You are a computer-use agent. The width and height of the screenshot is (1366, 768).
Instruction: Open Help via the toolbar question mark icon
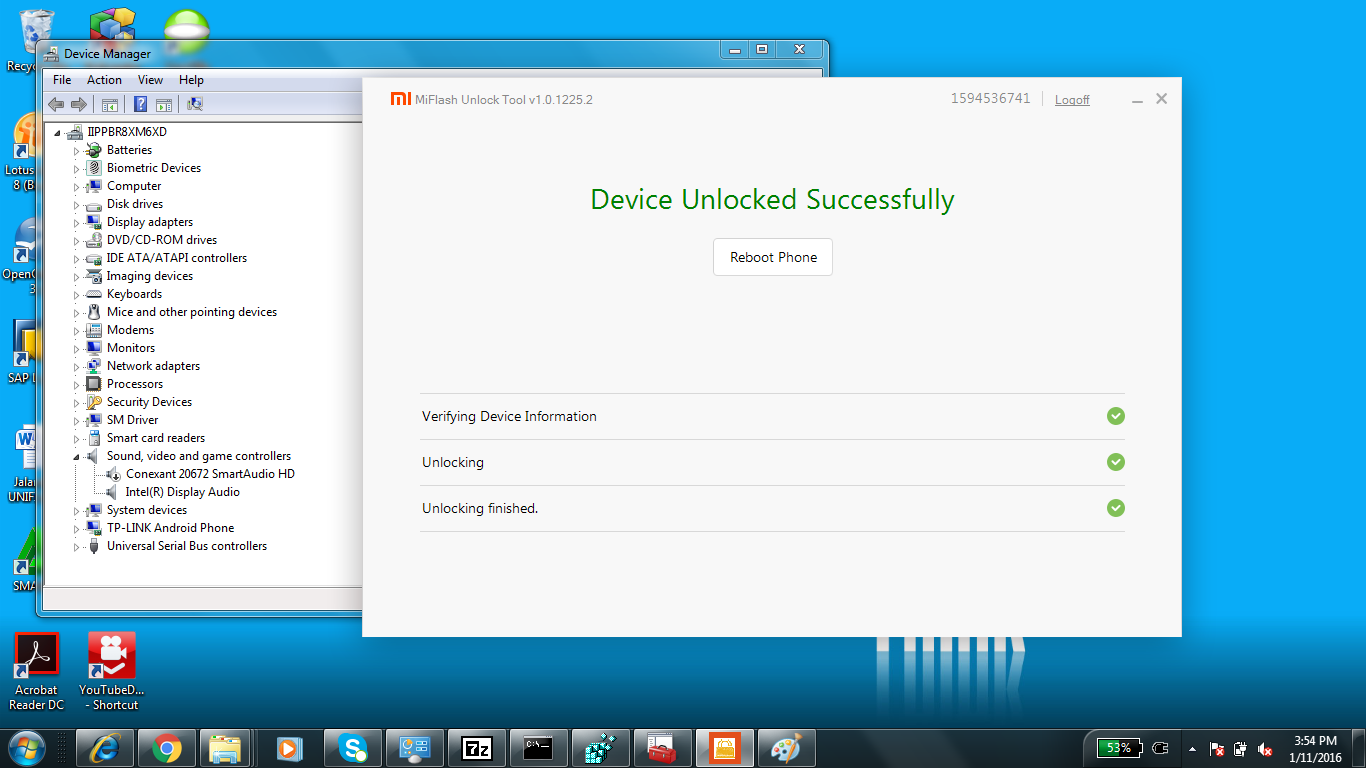(x=140, y=103)
